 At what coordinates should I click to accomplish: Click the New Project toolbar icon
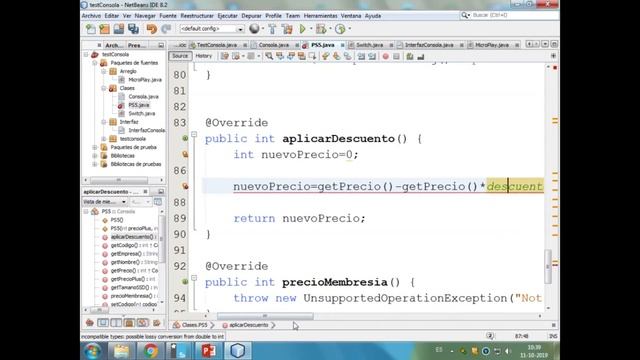[x=104, y=29]
